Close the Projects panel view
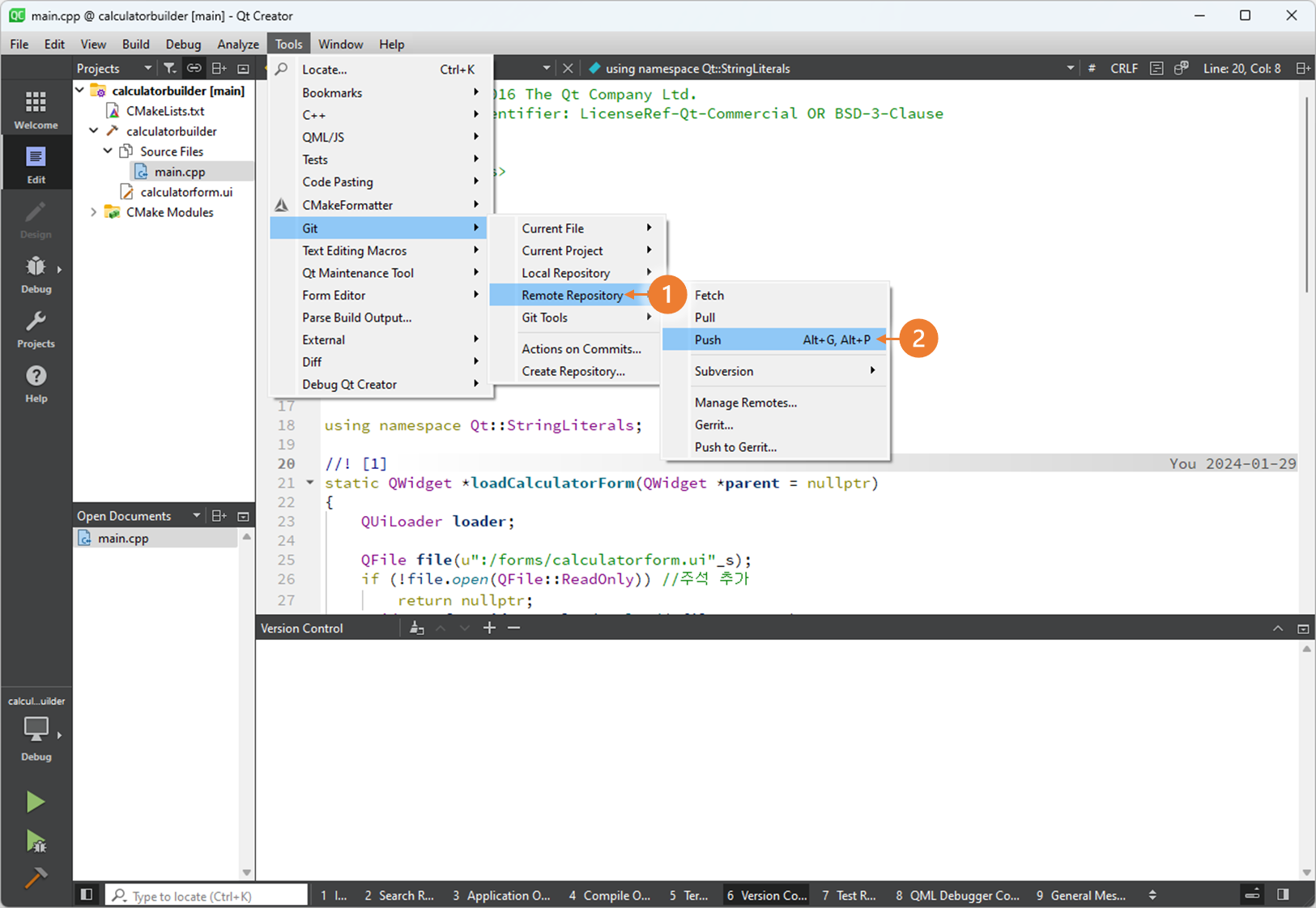 coord(243,68)
